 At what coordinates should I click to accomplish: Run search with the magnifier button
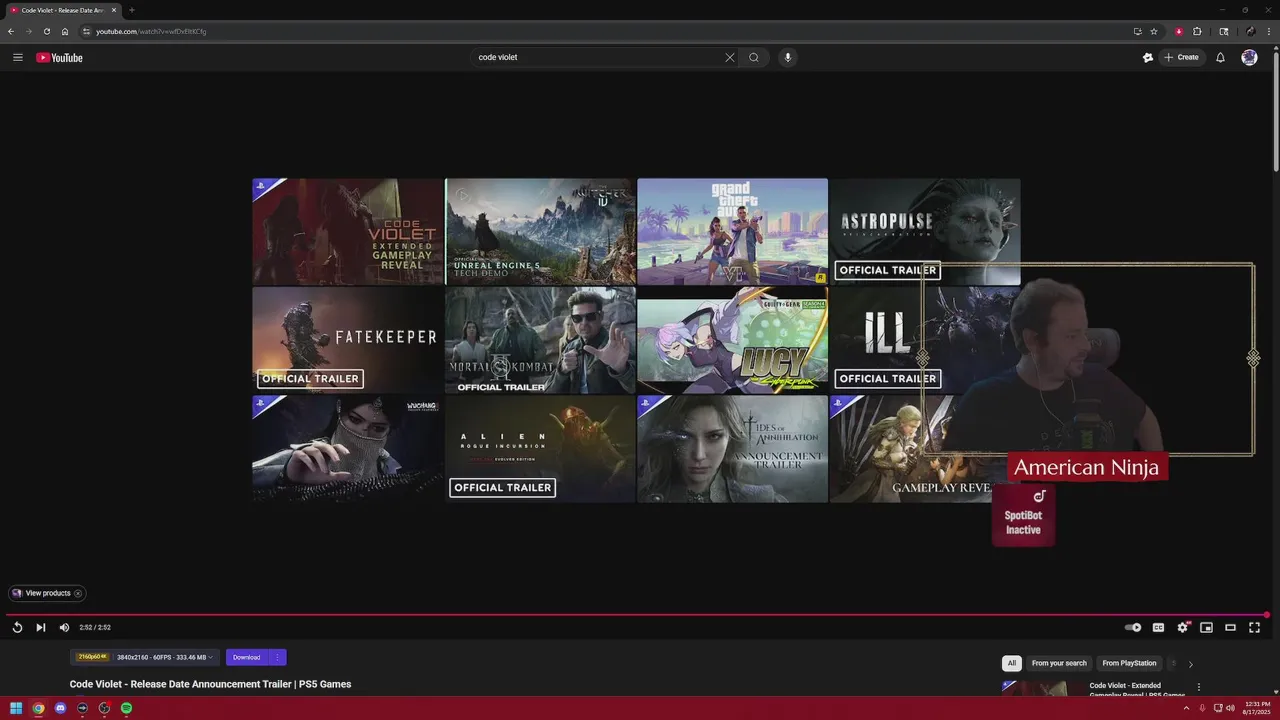click(x=754, y=57)
